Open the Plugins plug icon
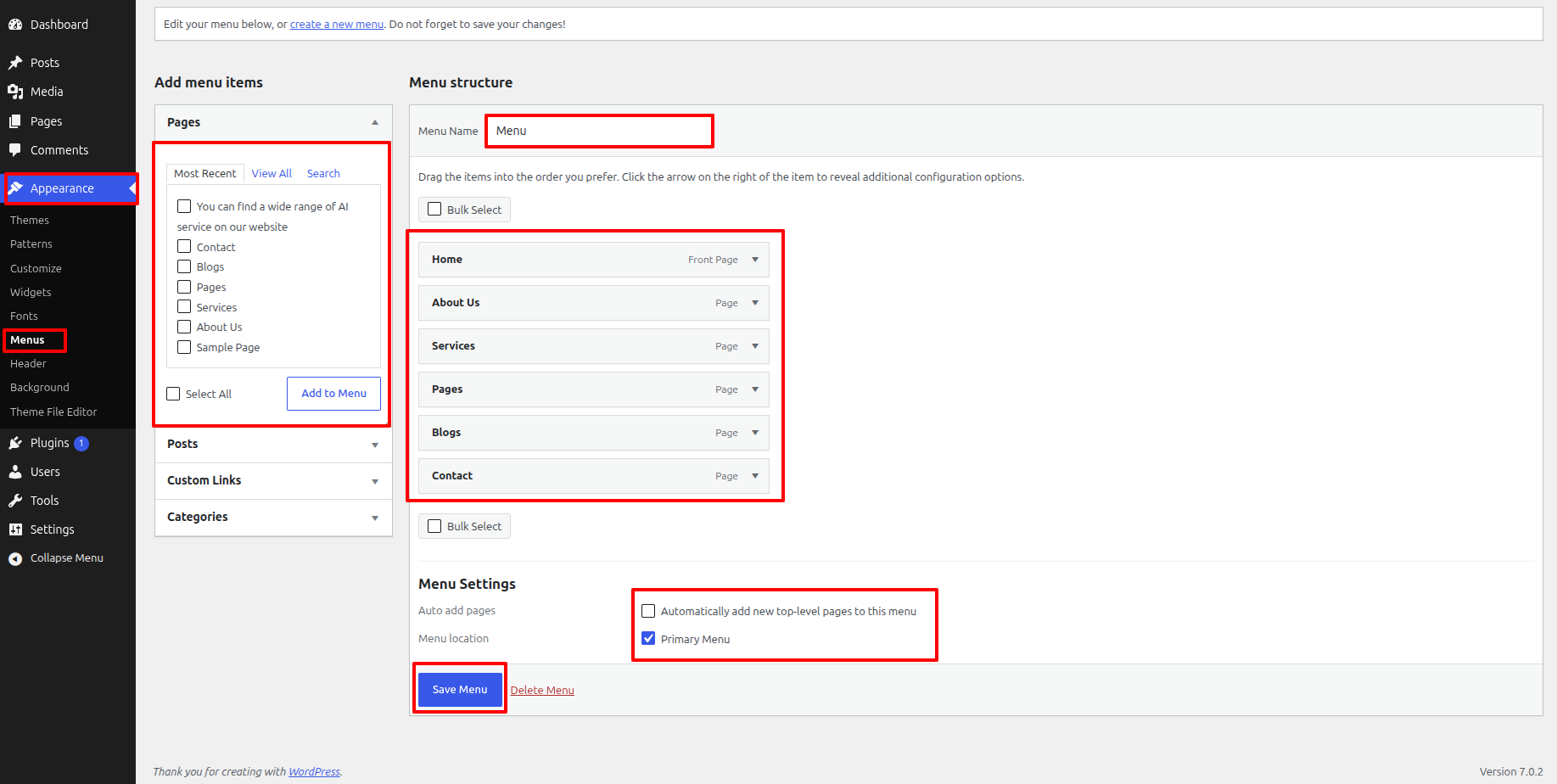Image resolution: width=1557 pixels, height=784 pixels. [x=15, y=443]
